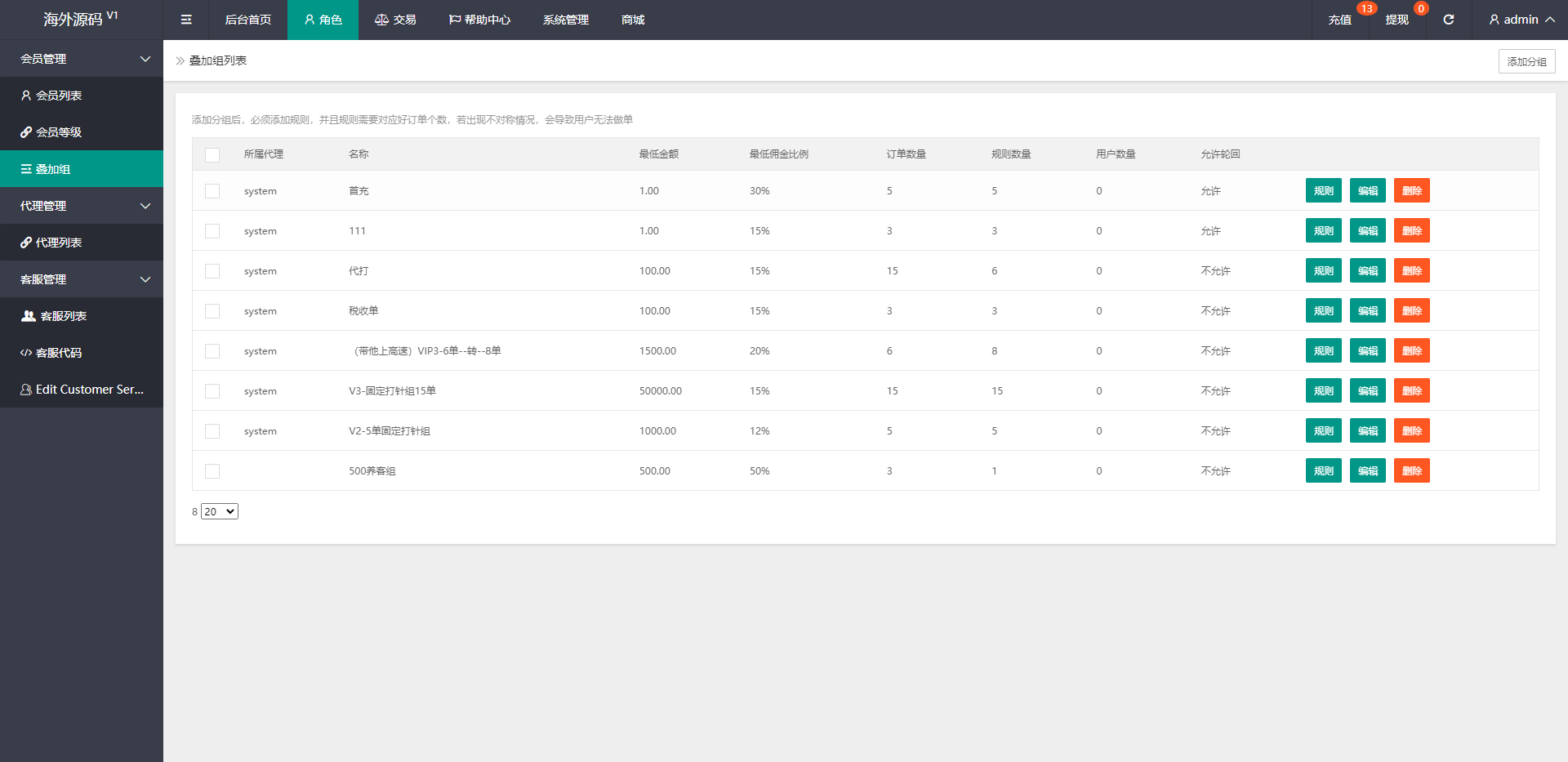Toggle the select-all checkbox in table header
This screenshot has height=762, width=1568.
tap(212, 155)
